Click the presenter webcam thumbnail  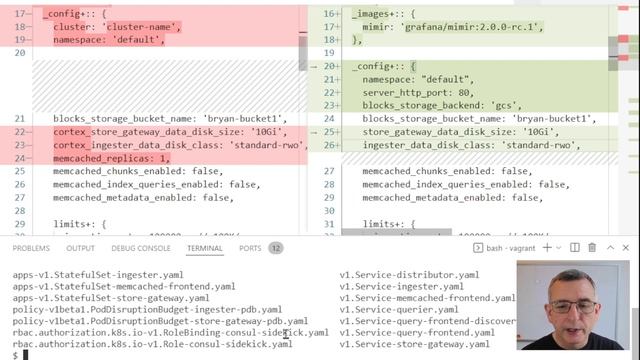click(573, 305)
